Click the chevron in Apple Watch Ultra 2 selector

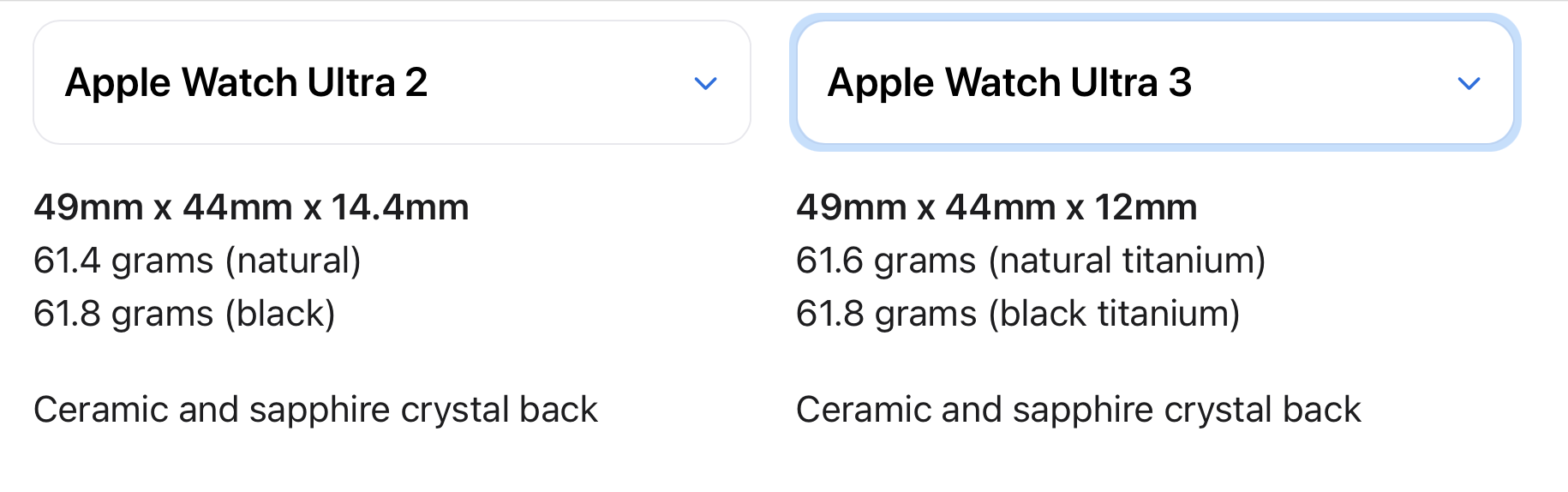(705, 83)
